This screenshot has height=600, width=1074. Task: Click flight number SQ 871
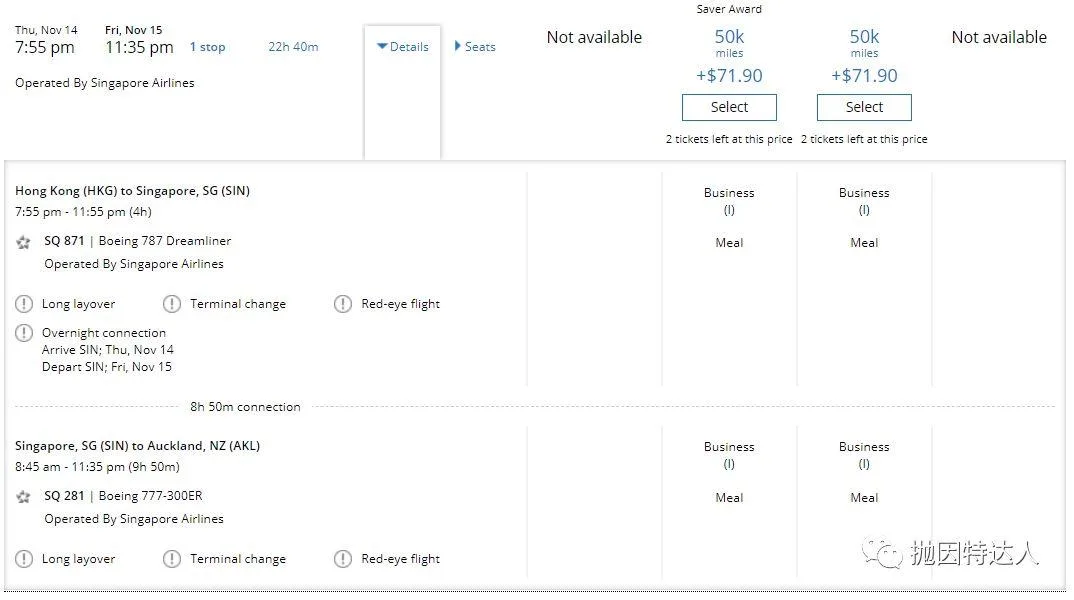64,240
